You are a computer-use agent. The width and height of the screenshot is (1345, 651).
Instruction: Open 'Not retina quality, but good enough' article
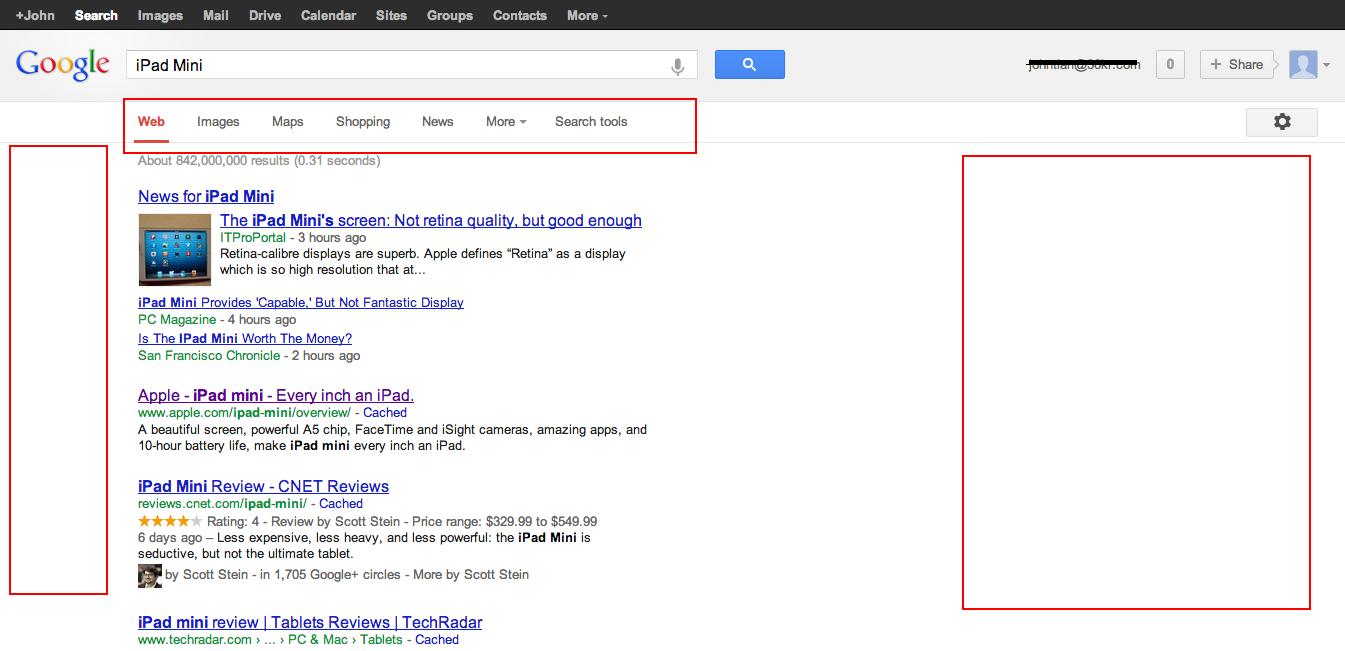pyautogui.click(x=431, y=220)
